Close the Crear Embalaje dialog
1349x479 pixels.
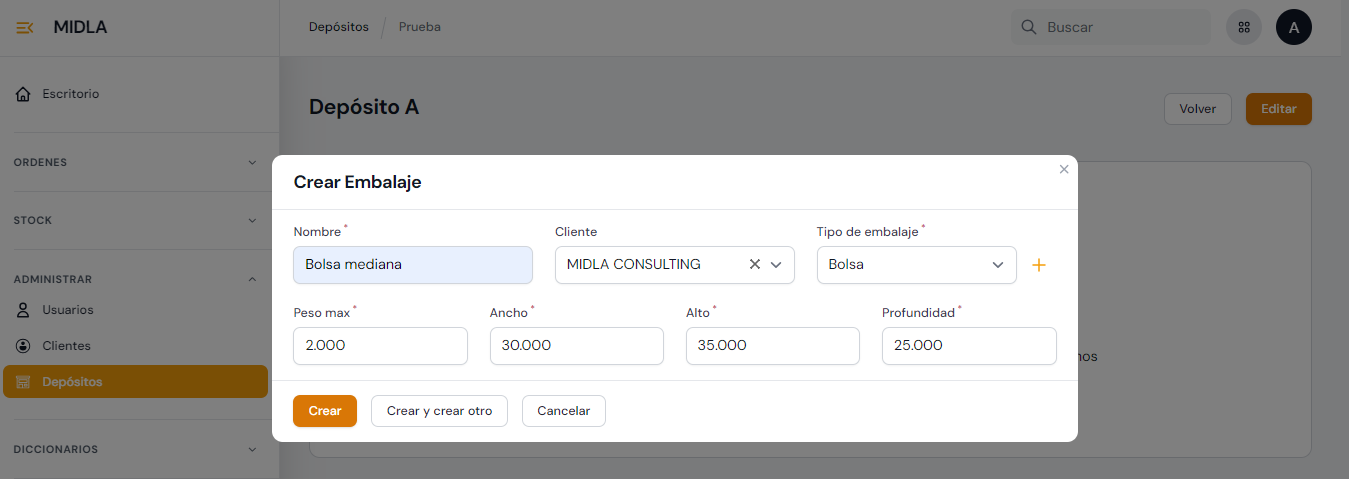[x=1064, y=170]
